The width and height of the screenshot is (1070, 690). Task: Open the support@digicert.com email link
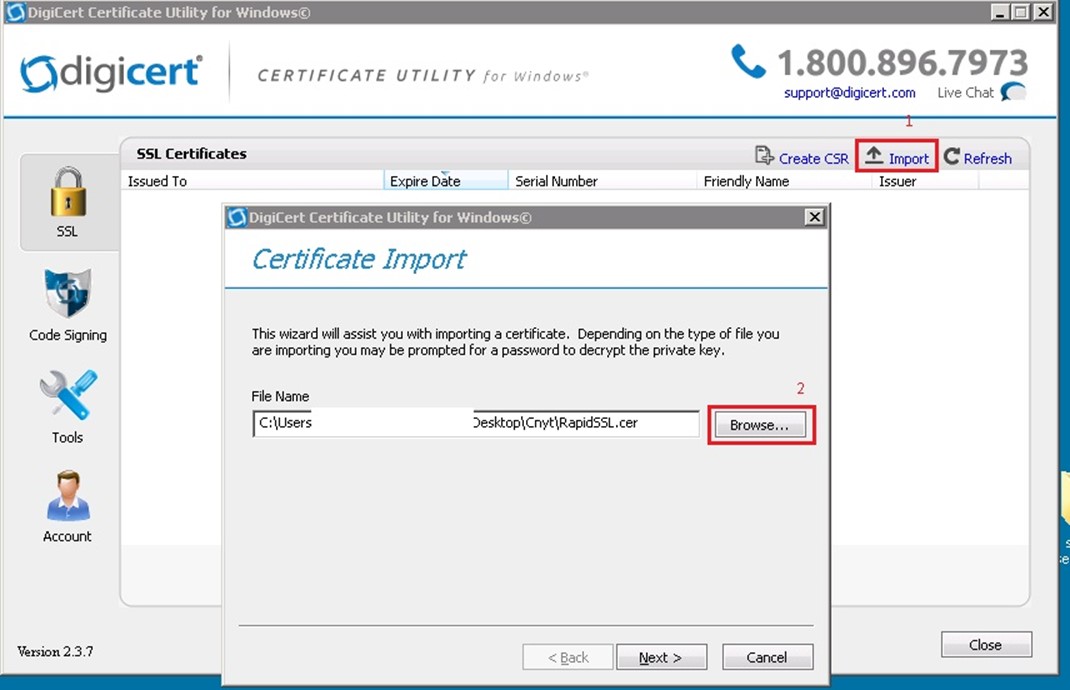tap(850, 92)
